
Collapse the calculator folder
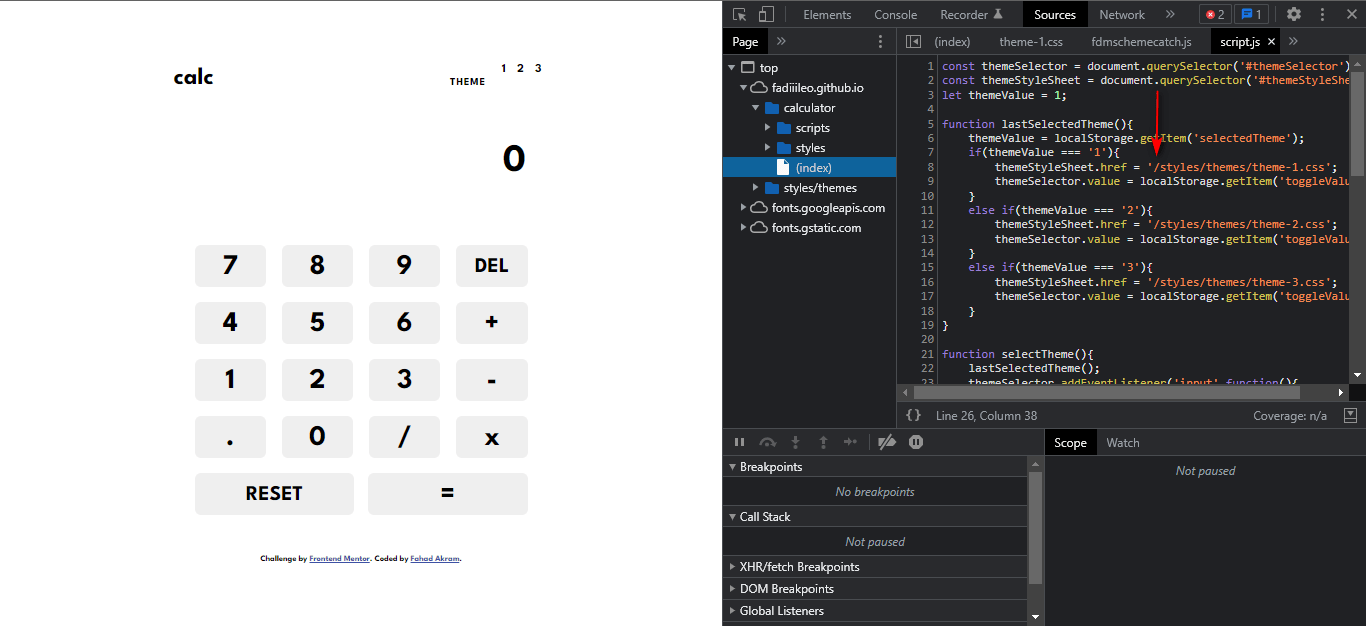point(756,108)
